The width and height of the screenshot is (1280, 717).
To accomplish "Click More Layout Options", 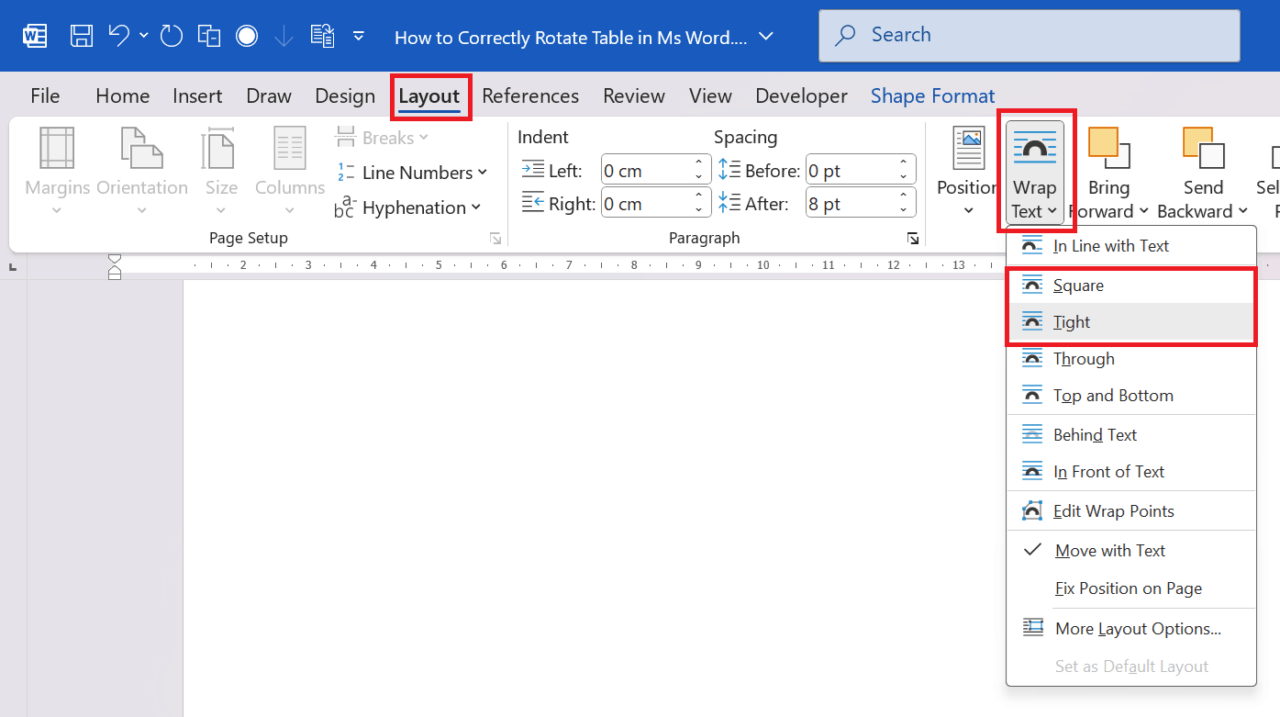I will pos(1137,628).
